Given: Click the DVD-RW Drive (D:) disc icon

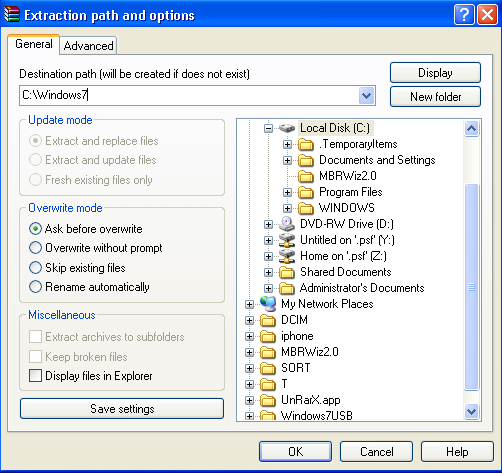Looking at the screenshot, I should [287, 224].
